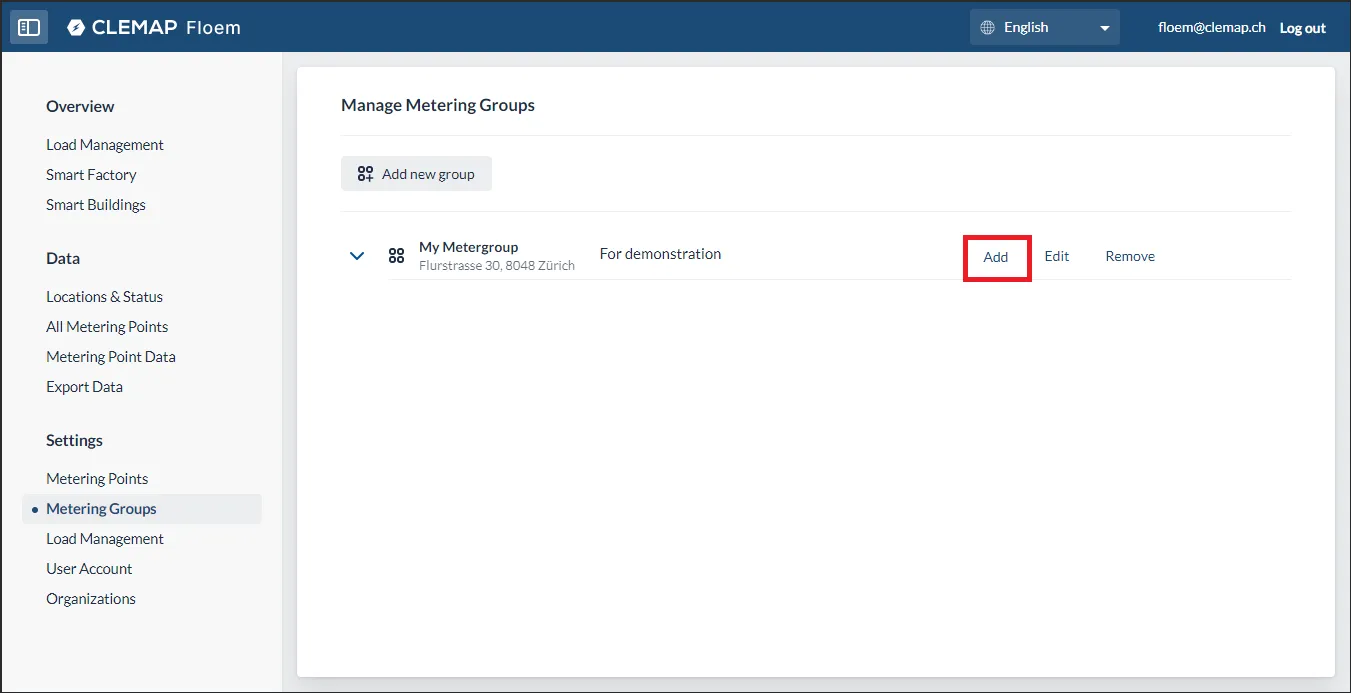Open Metering Points settings
The width and height of the screenshot is (1351, 693).
click(x=97, y=479)
